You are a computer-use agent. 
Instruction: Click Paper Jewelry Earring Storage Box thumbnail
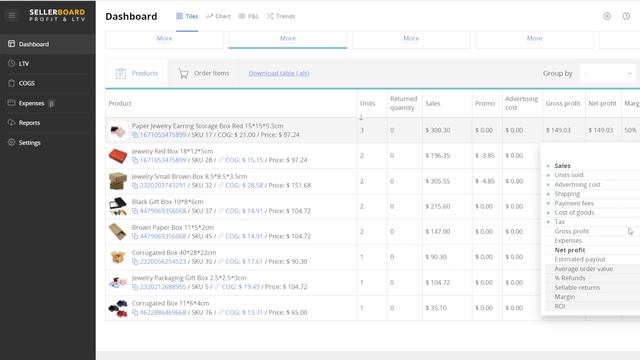tap(118, 131)
